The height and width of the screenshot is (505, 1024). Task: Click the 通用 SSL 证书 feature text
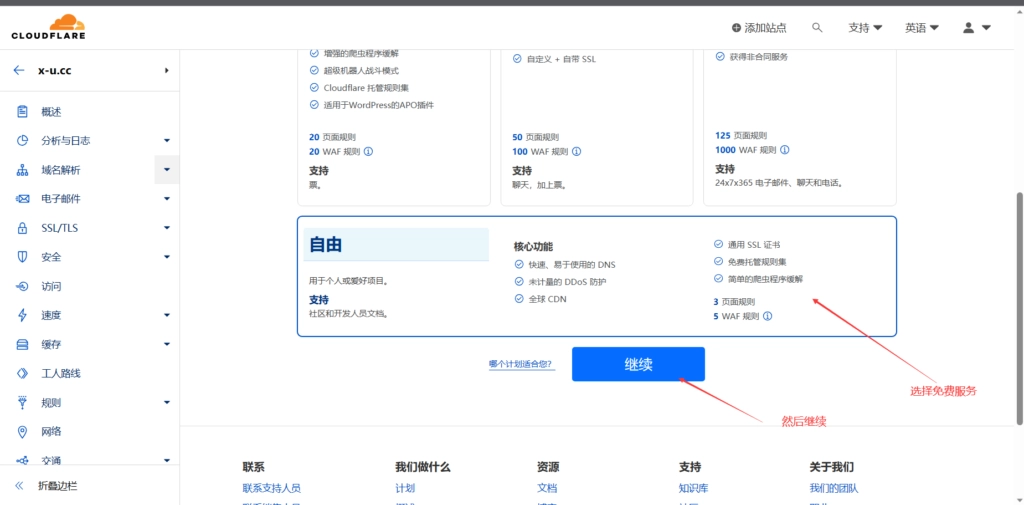click(754, 244)
